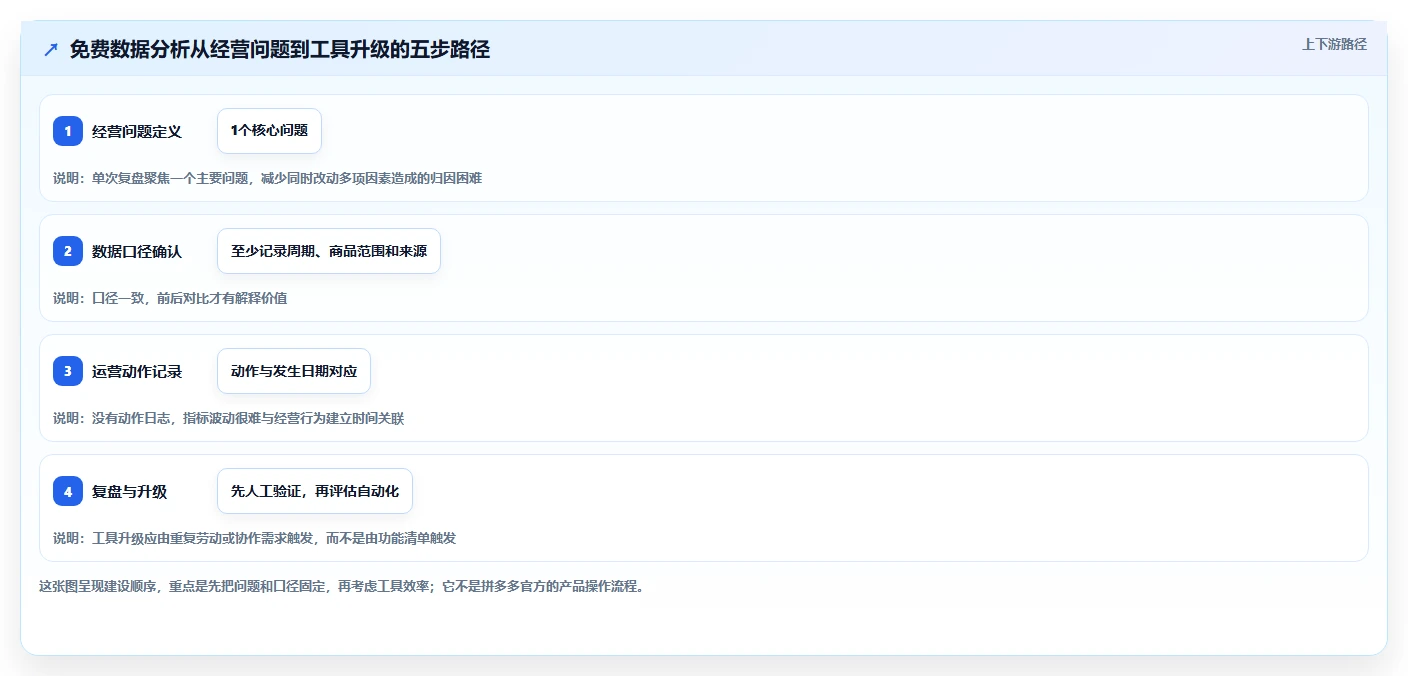Click the 数据口径确认 step title
Image resolution: width=1408 pixels, height=676 pixels.
pos(137,251)
